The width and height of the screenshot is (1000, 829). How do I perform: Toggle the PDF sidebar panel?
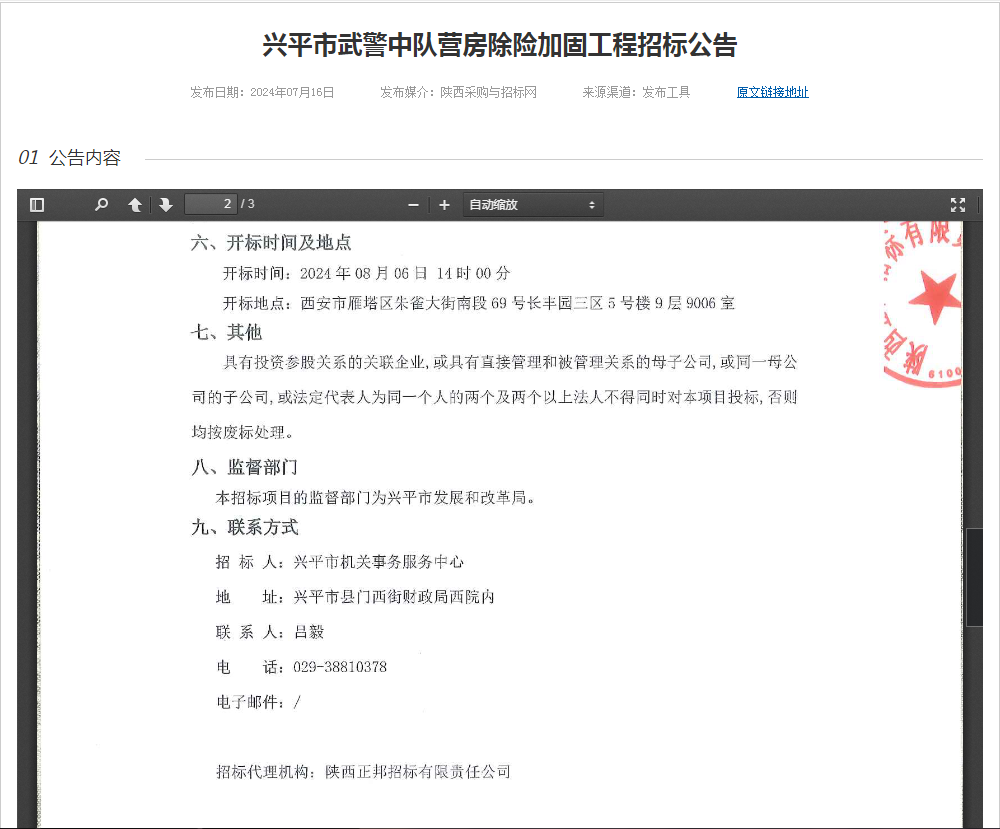(x=37, y=205)
